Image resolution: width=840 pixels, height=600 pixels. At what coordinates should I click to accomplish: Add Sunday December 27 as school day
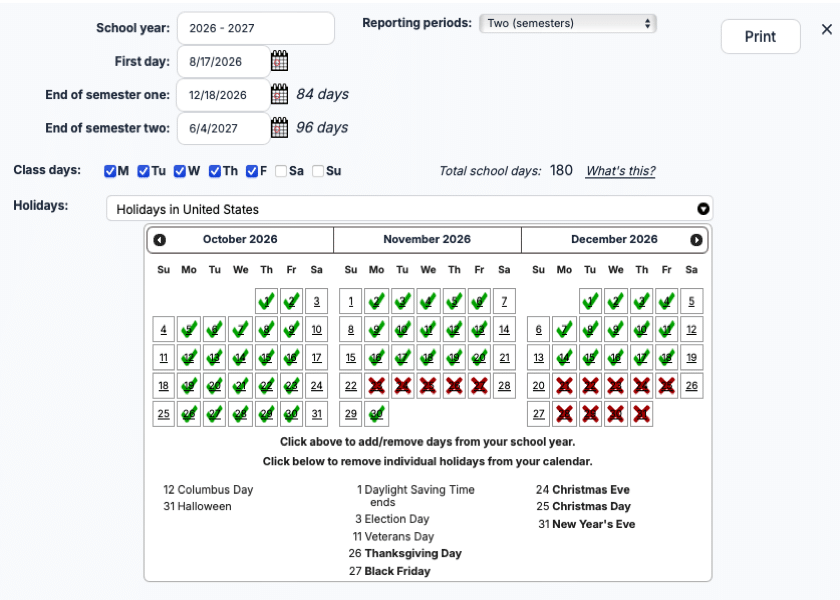pyautogui.click(x=538, y=414)
